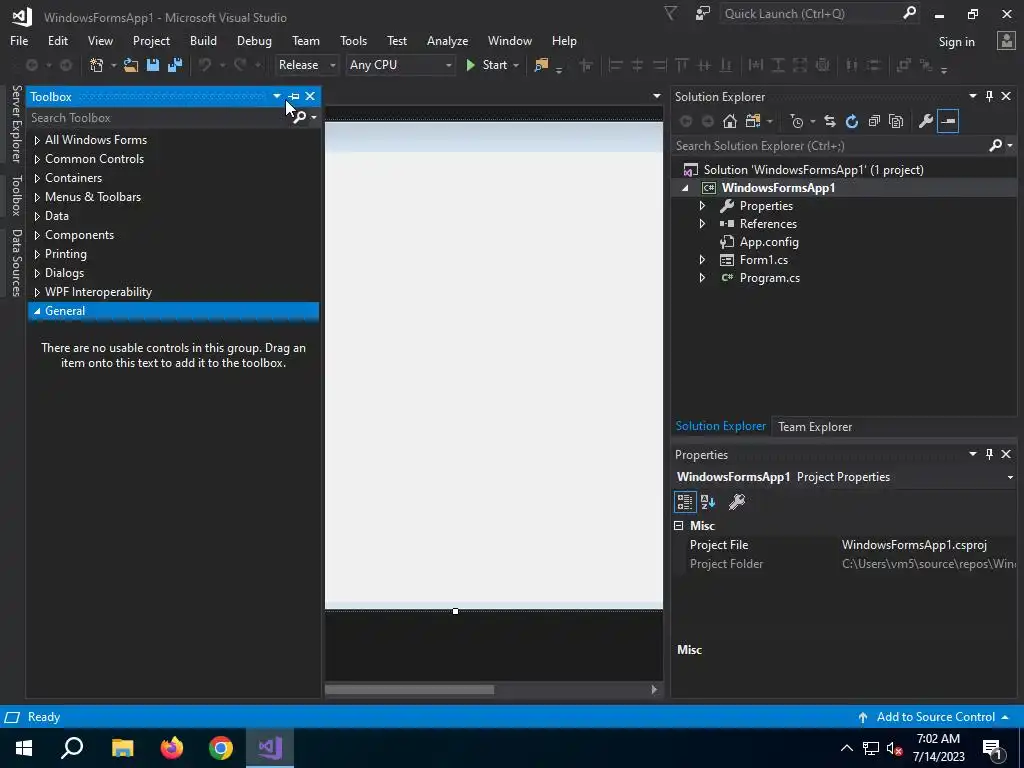Click the Show All Files icon
The height and width of the screenshot is (768, 1024).
[x=896, y=121]
